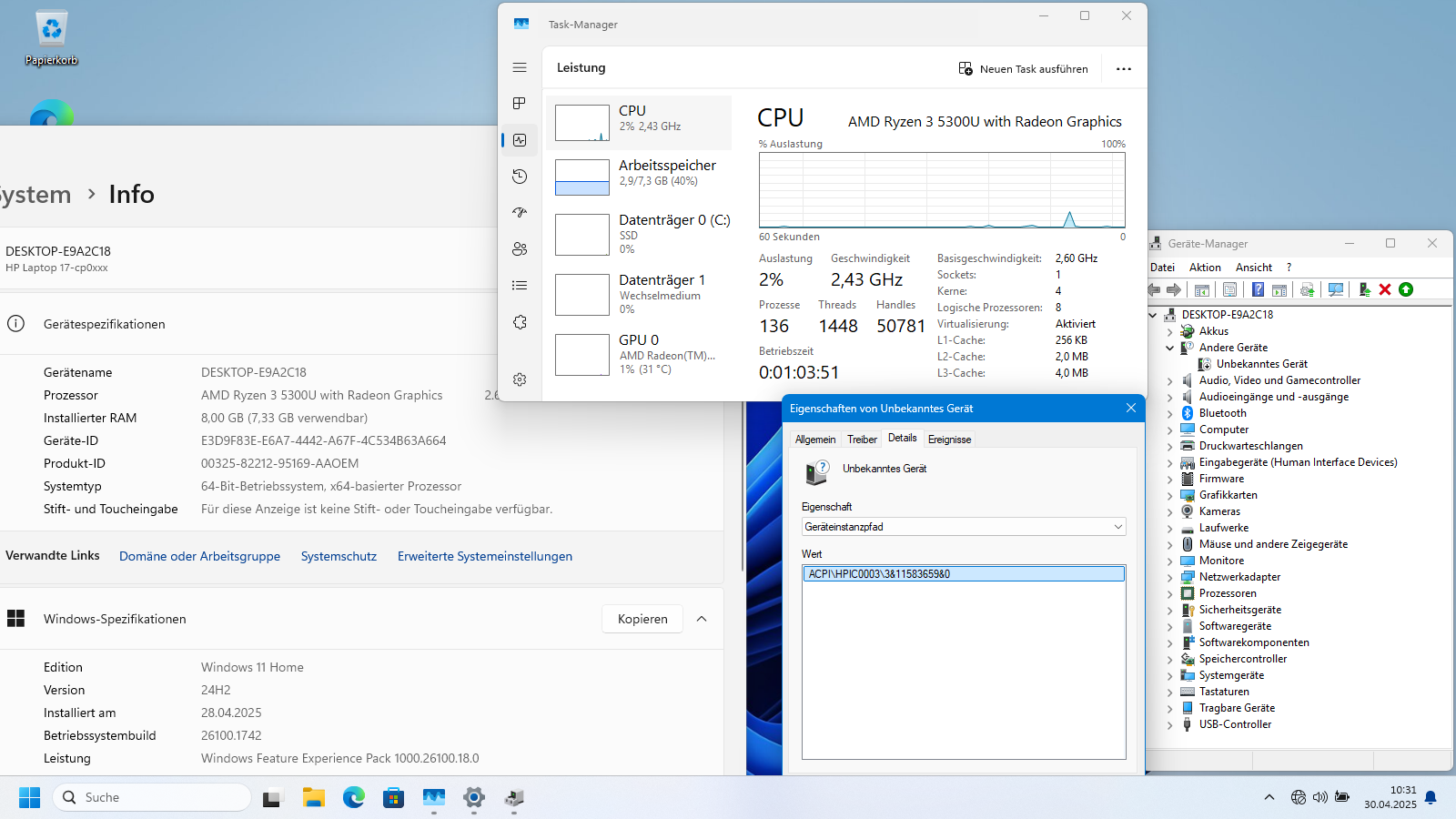This screenshot has height=819, width=1456.
Task: Open volume control in system tray
Action: (x=1320, y=798)
